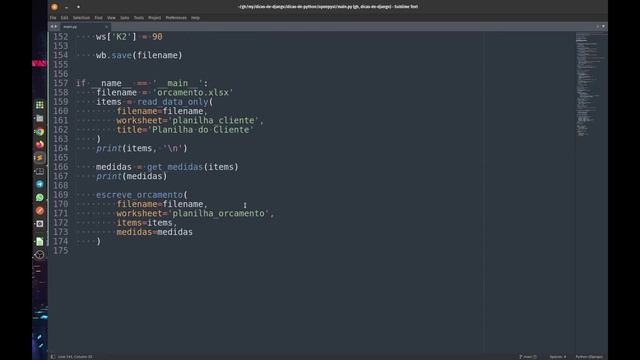The height and width of the screenshot is (360, 640).
Task: Open the View menu
Action: tap(111, 18)
